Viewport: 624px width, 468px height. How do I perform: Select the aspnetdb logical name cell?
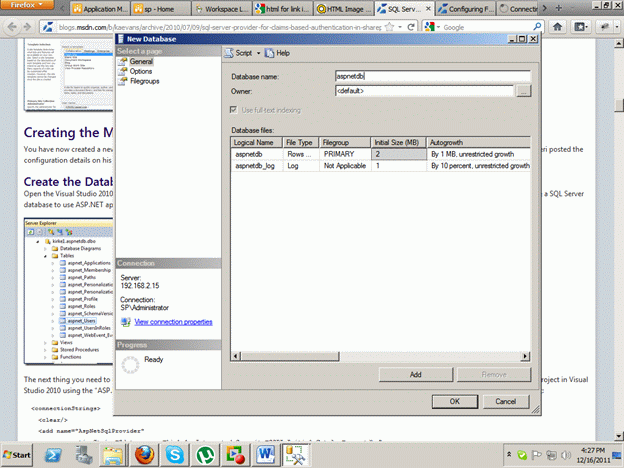[257, 154]
